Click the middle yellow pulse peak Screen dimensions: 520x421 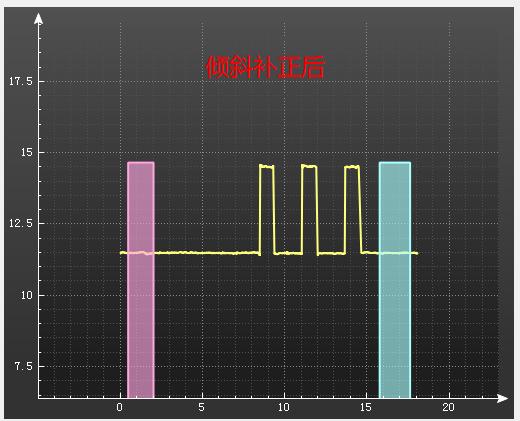pyautogui.click(x=309, y=166)
